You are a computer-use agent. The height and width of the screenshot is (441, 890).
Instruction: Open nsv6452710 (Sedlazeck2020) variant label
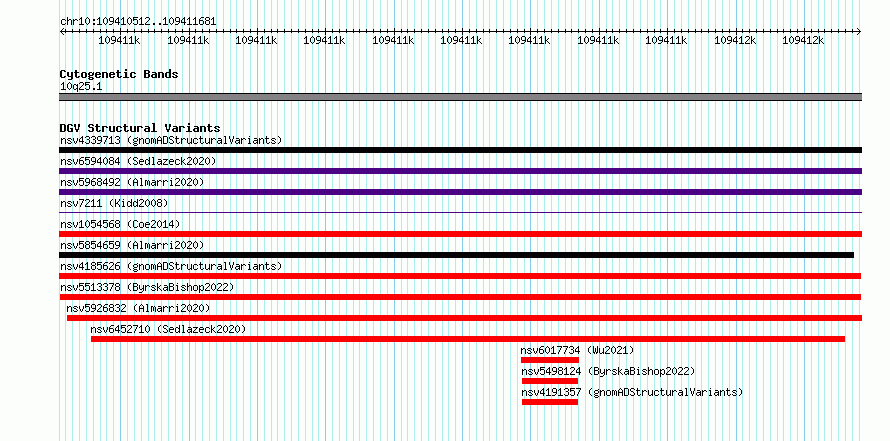click(169, 329)
